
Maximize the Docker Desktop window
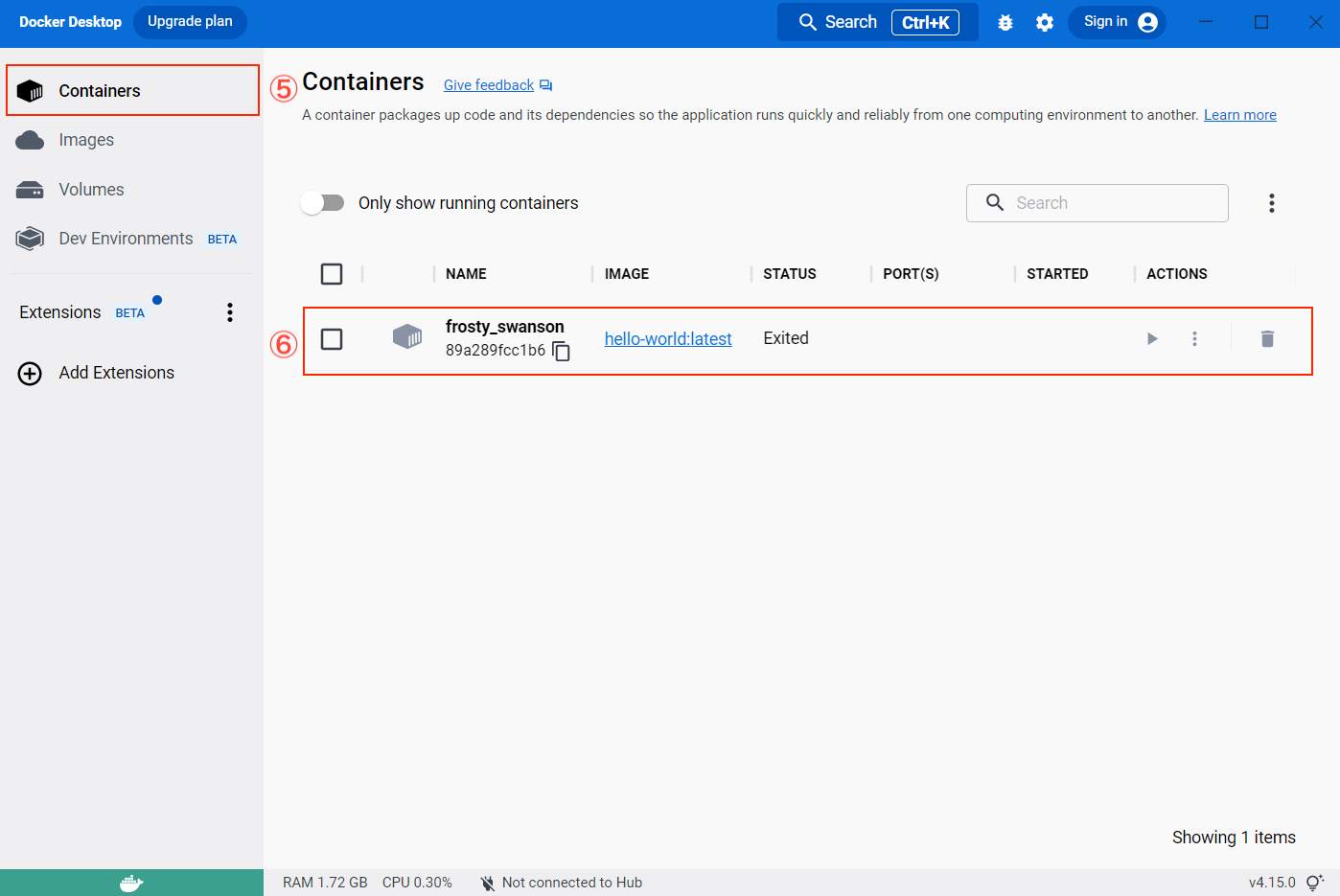tap(1261, 22)
